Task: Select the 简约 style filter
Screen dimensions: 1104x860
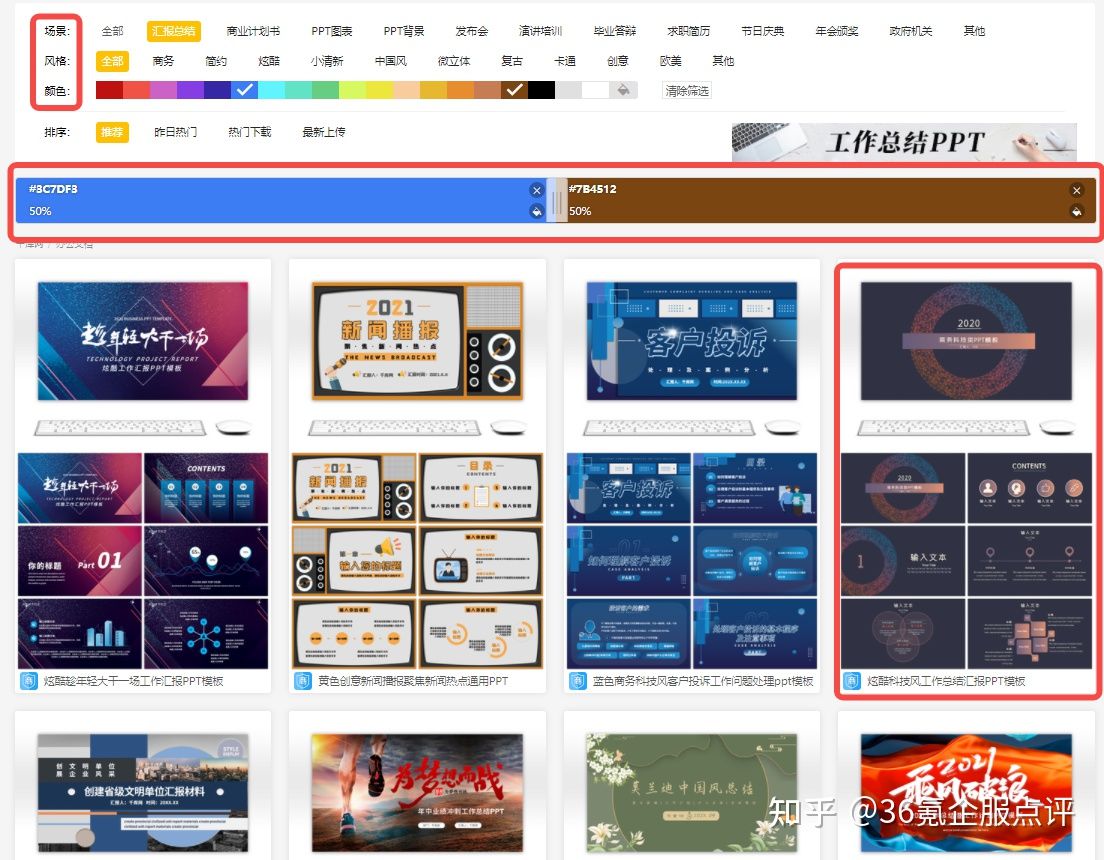Action: click(216, 61)
